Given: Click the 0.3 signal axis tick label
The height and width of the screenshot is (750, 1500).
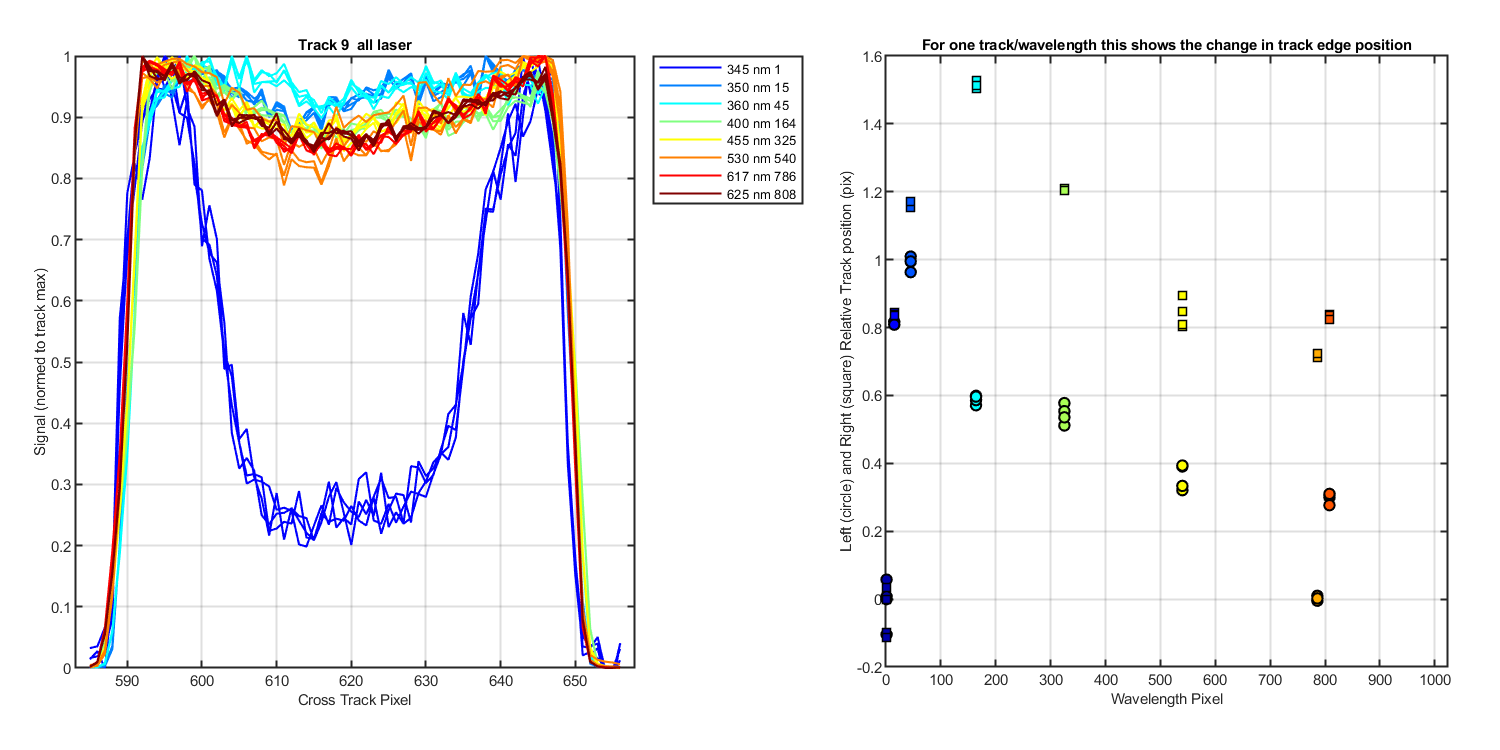Looking at the screenshot, I should point(60,485).
